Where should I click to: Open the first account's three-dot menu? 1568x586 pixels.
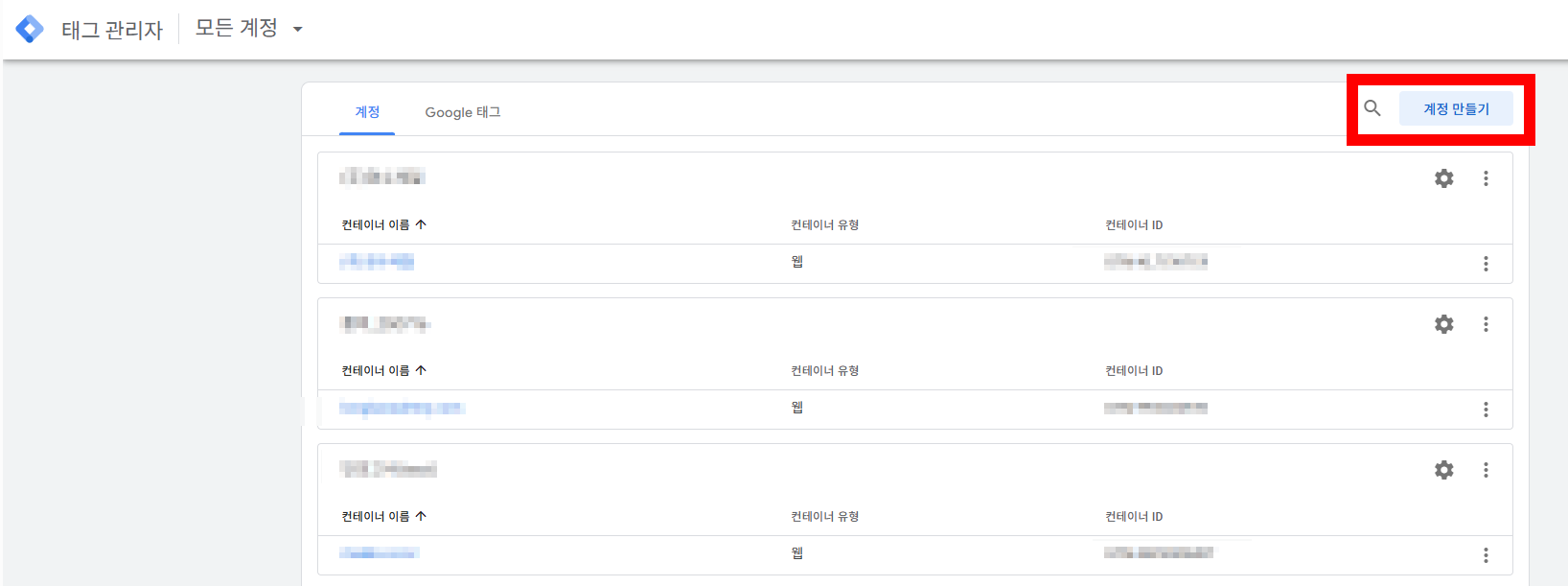tap(1487, 178)
